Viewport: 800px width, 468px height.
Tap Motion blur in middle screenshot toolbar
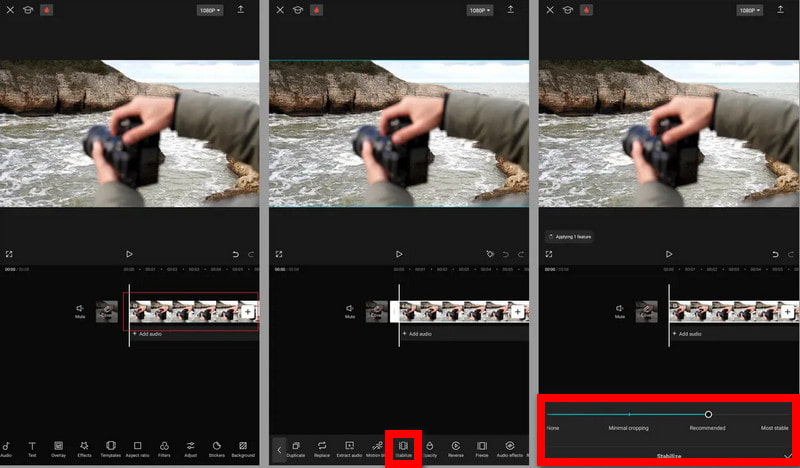[377, 449]
